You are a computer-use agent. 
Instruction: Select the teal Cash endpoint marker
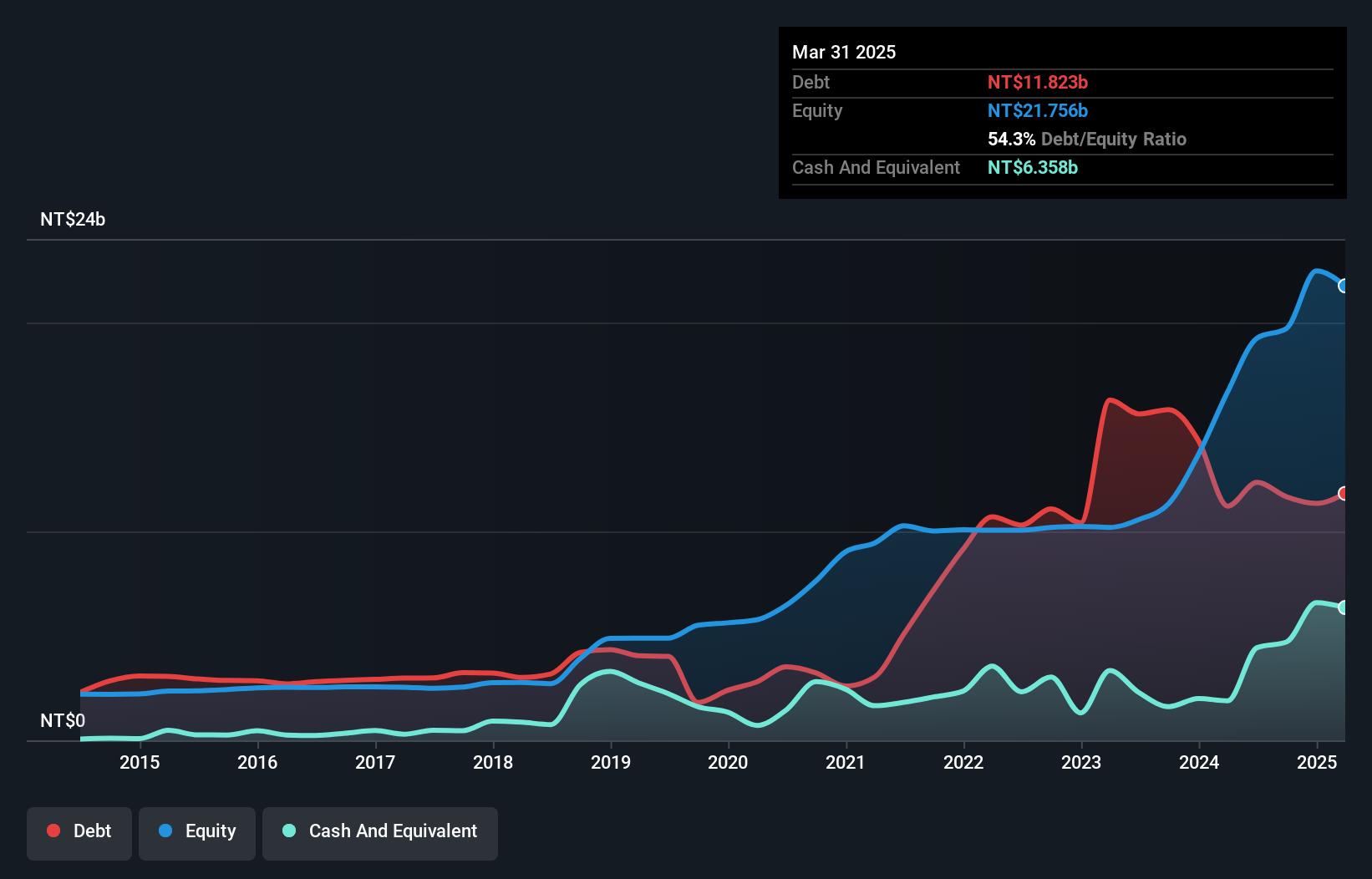tap(1344, 607)
